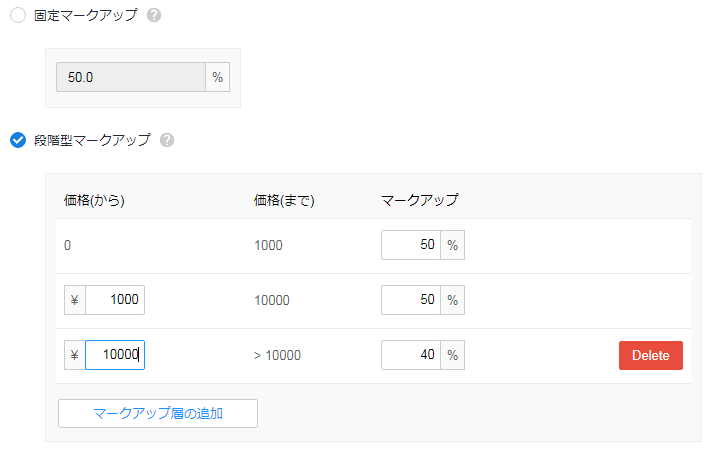Select the 段階型マークアップ radio option
This screenshot has height=449, width=709.
click(18, 140)
